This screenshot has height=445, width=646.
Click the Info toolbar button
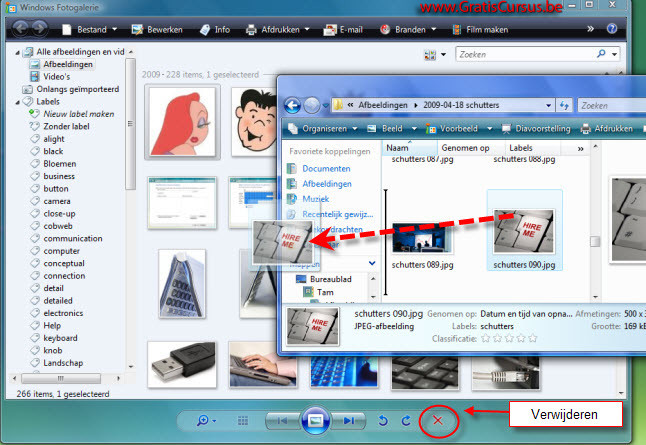pos(215,30)
